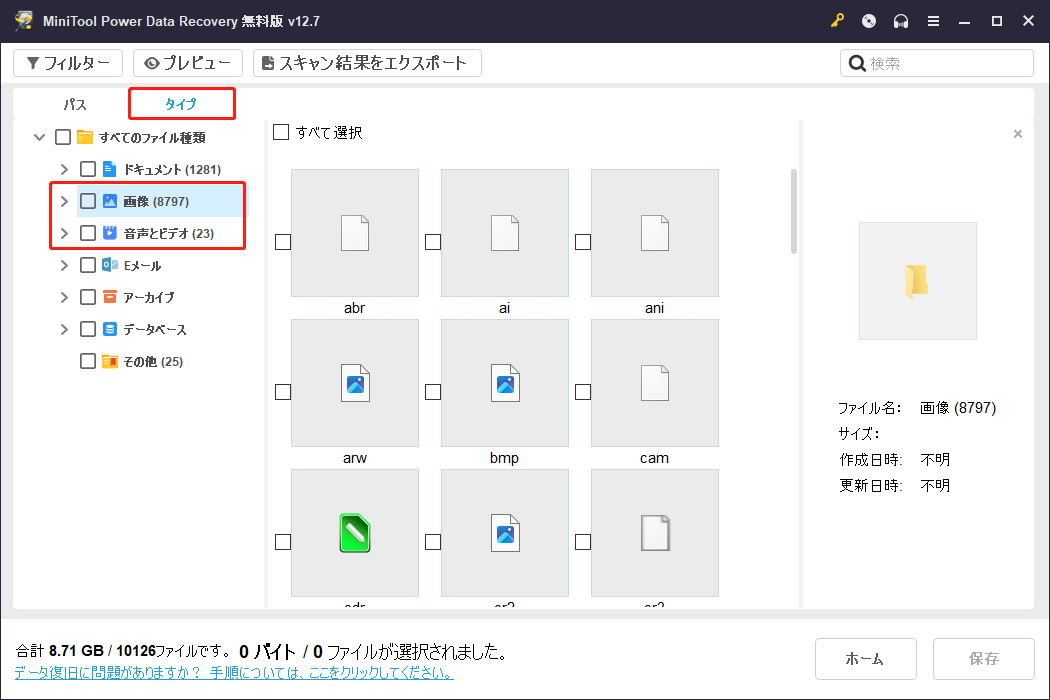Open the headphones support icon
1050x700 pixels.
pos(901,20)
